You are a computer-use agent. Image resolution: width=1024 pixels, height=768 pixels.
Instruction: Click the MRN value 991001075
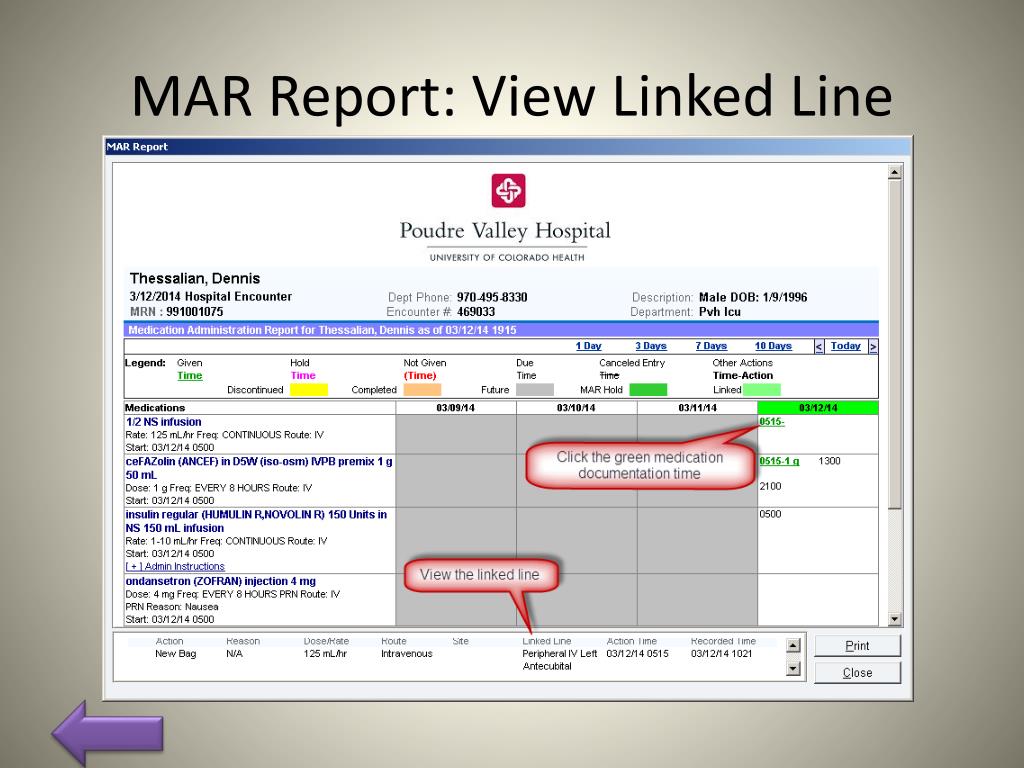(195, 312)
